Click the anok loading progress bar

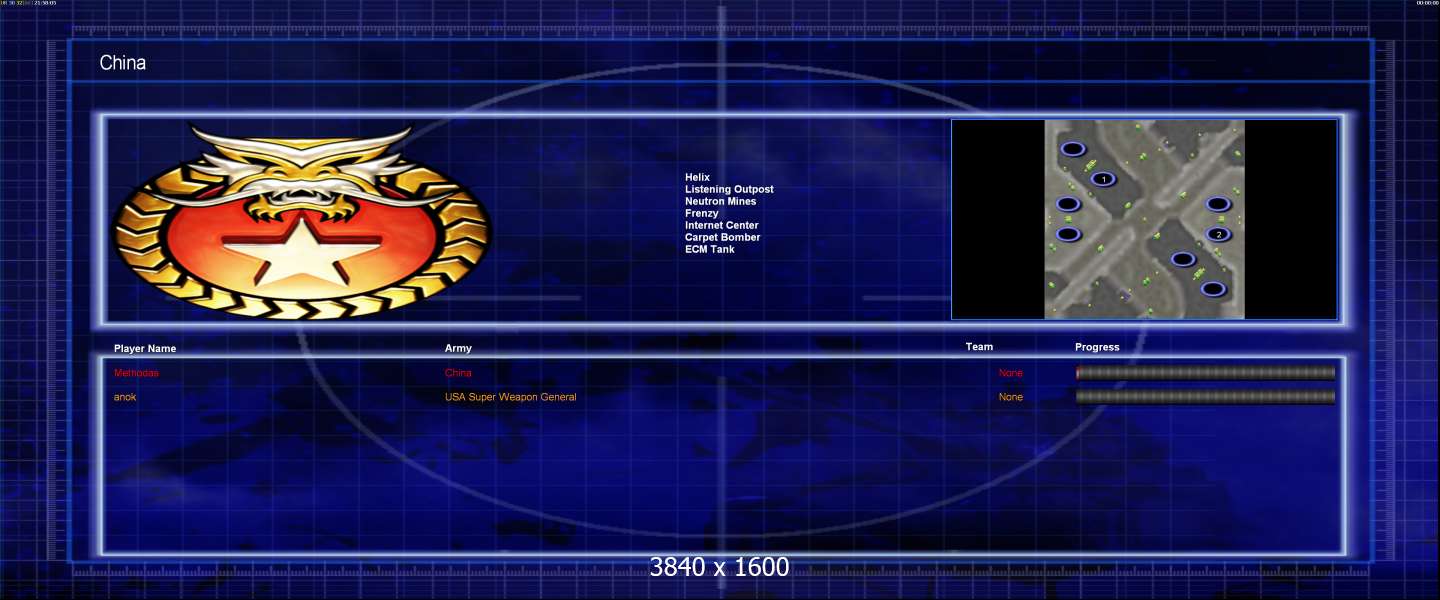click(1206, 397)
